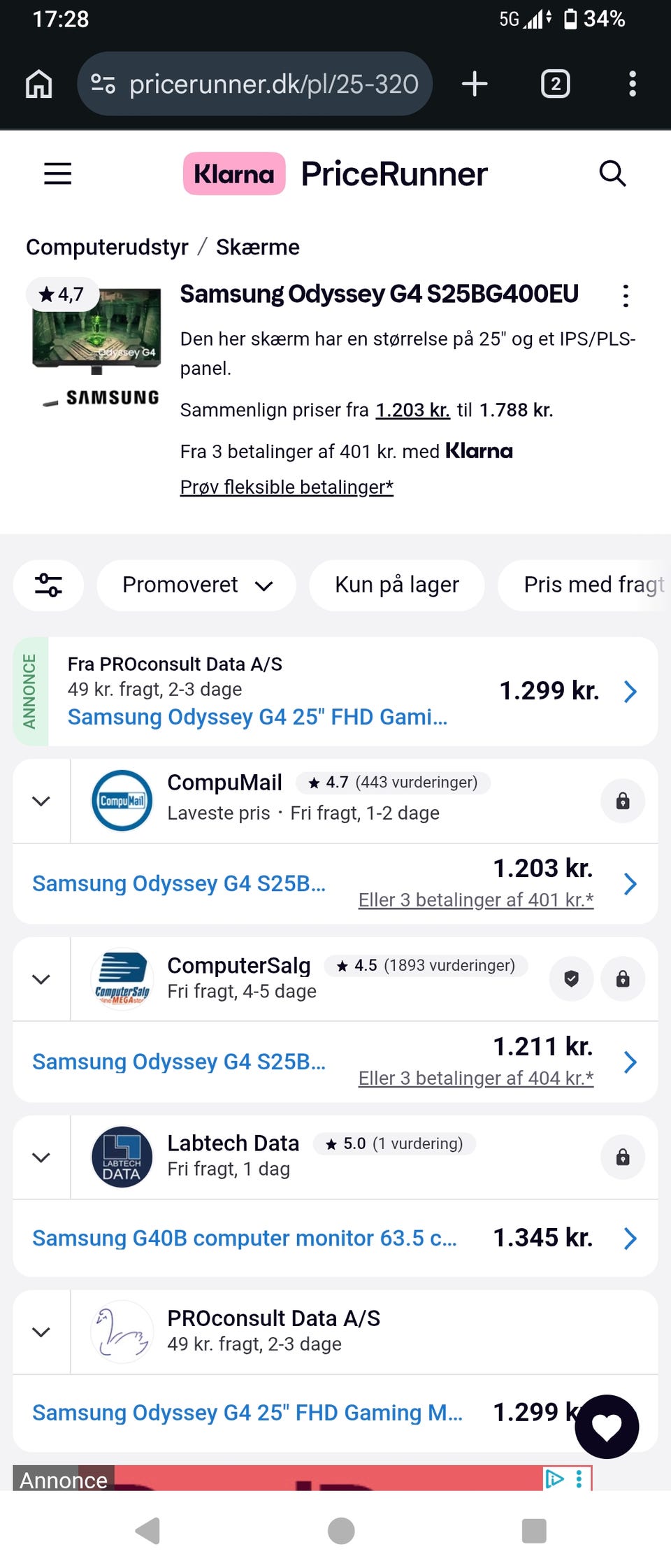Expand the CompuMail offer details
This screenshot has width=671, height=1568.
(41, 801)
